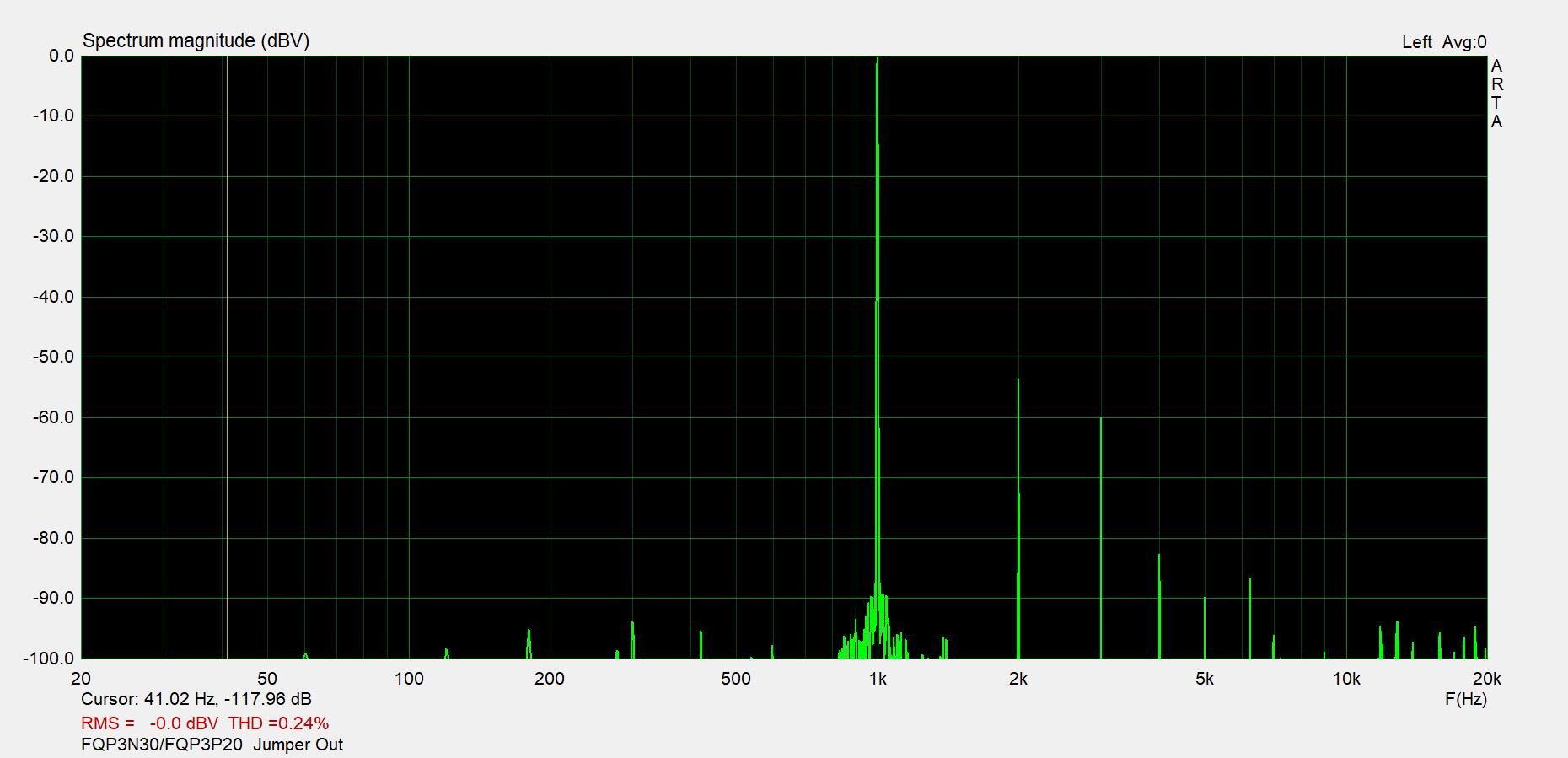The width and height of the screenshot is (1568, 758).
Task: Click the '-60.0' y-axis tick label
Action: pos(54,417)
